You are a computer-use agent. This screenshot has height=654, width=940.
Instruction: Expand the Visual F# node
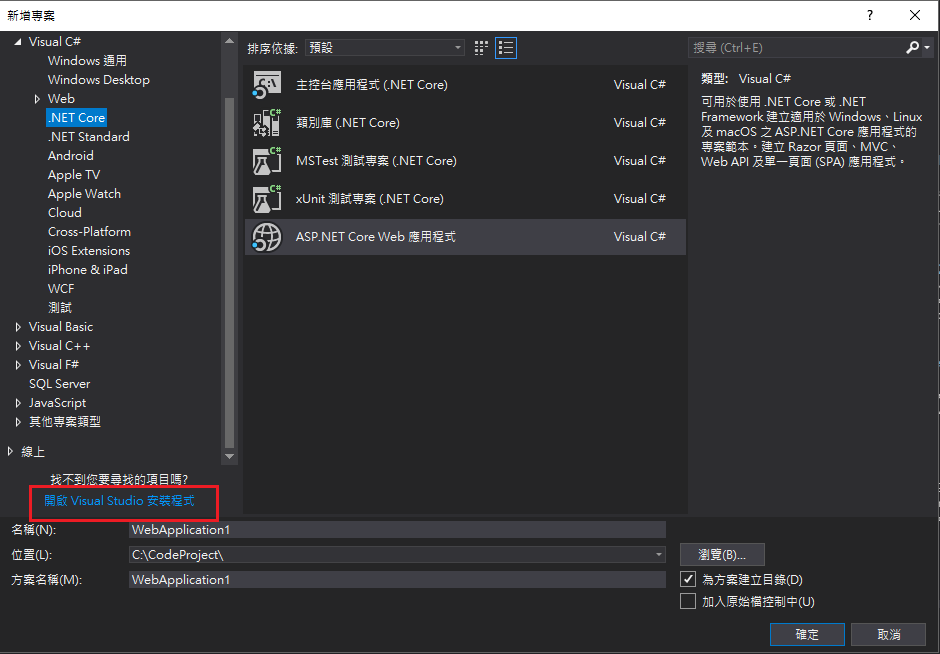(x=18, y=364)
